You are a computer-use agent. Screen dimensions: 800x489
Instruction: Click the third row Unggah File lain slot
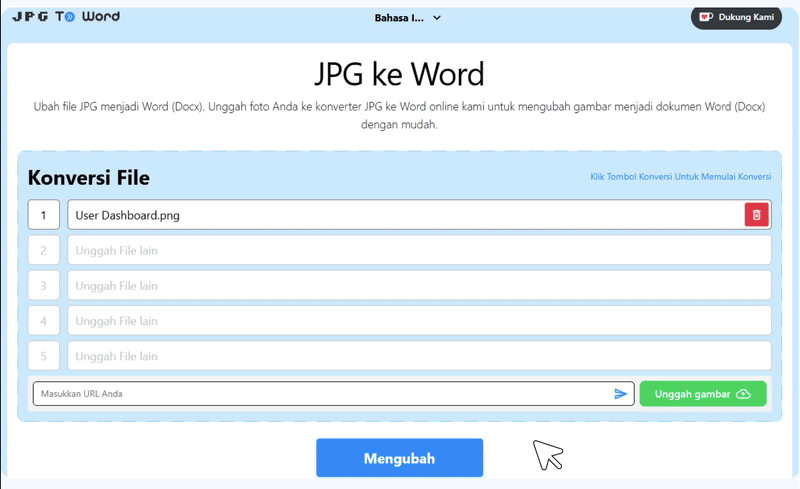click(419, 285)
